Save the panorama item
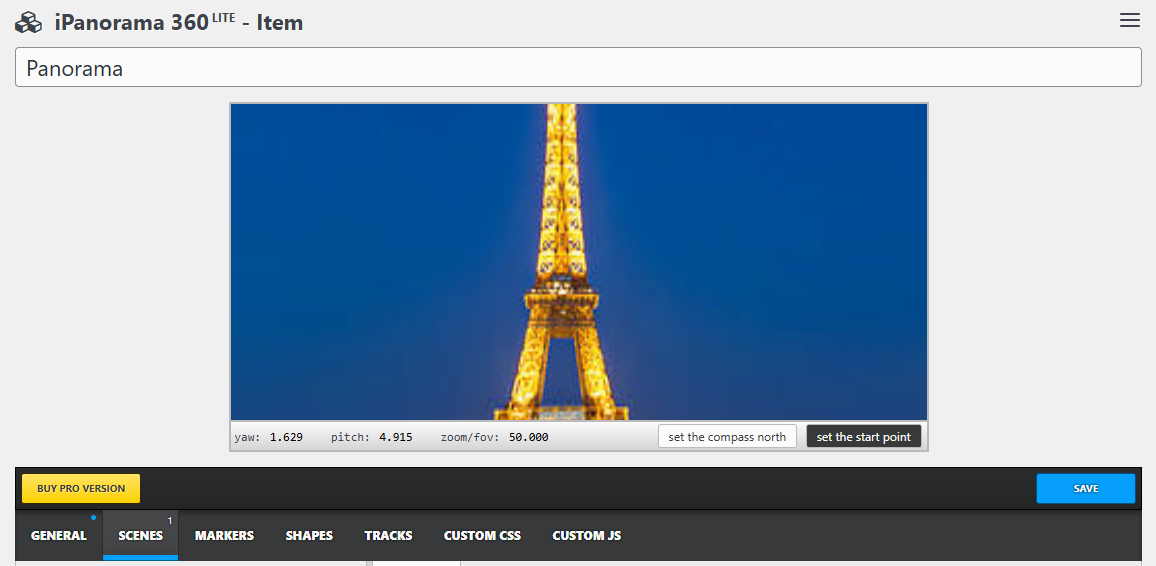This screenshot has width=1156, height=566. point(1085,489)
